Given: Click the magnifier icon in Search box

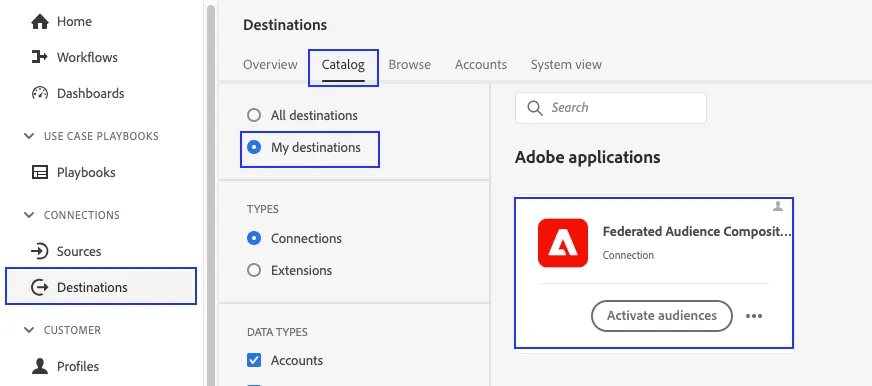Looking at the screenshot, I should click(x=534, y=108).
